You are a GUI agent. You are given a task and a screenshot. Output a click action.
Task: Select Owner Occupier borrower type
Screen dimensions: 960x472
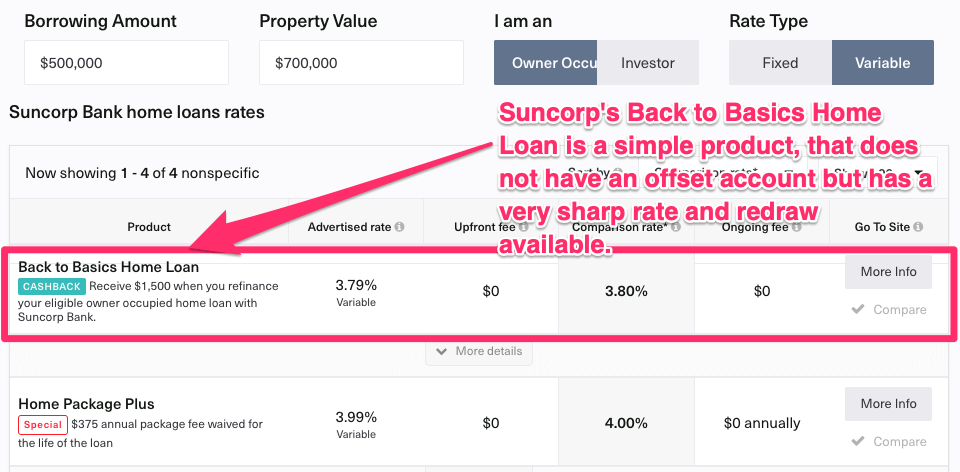546,62
